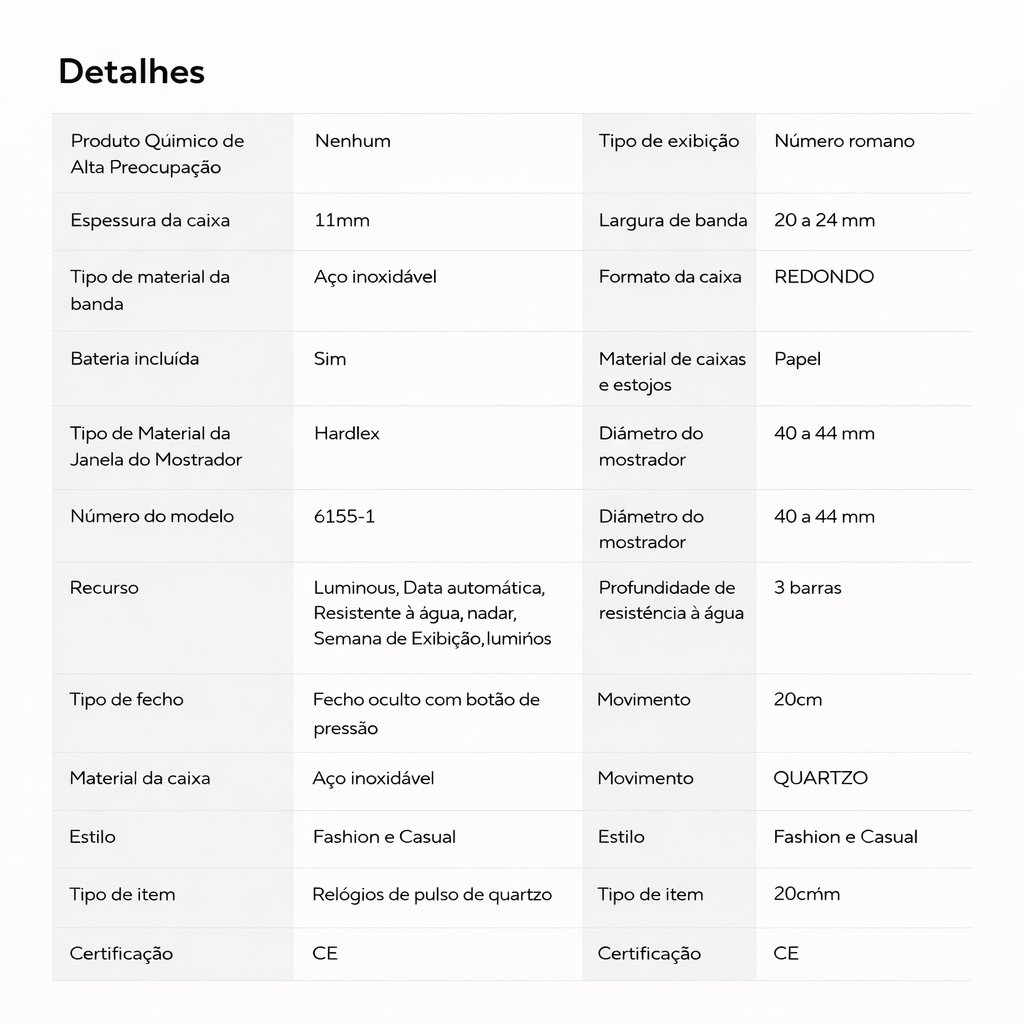
Task: Select the Fecho oculto com botão de pressão text
Action: tap(426, 713)
